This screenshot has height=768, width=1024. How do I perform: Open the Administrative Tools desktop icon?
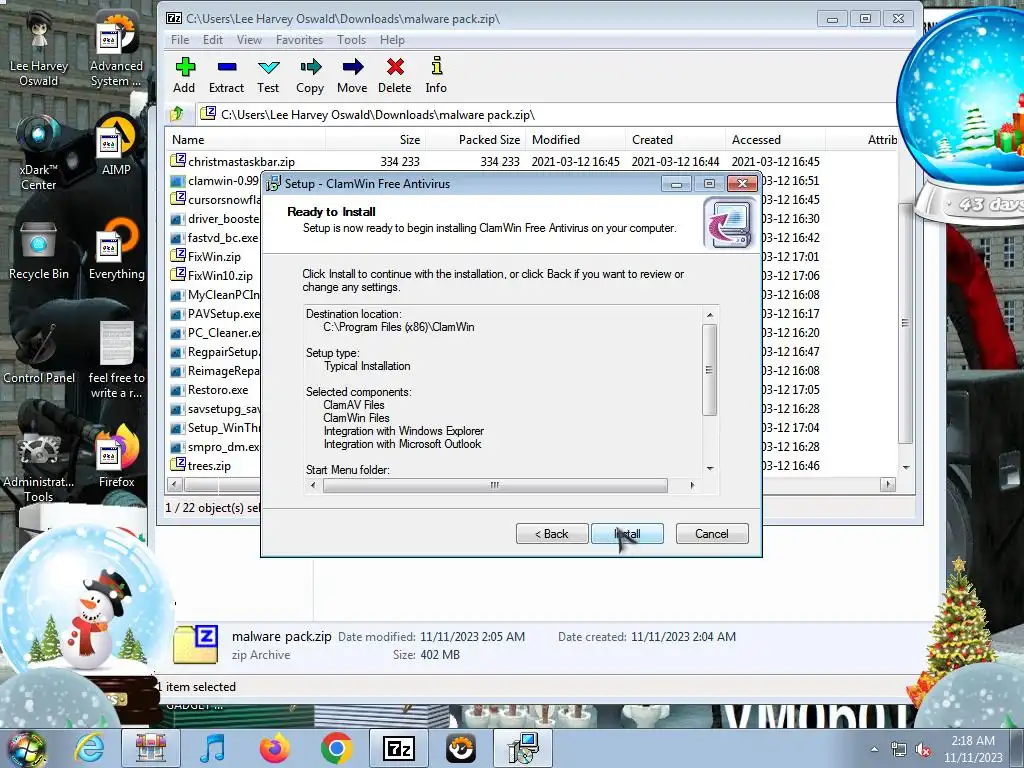(x=39, y=465)
